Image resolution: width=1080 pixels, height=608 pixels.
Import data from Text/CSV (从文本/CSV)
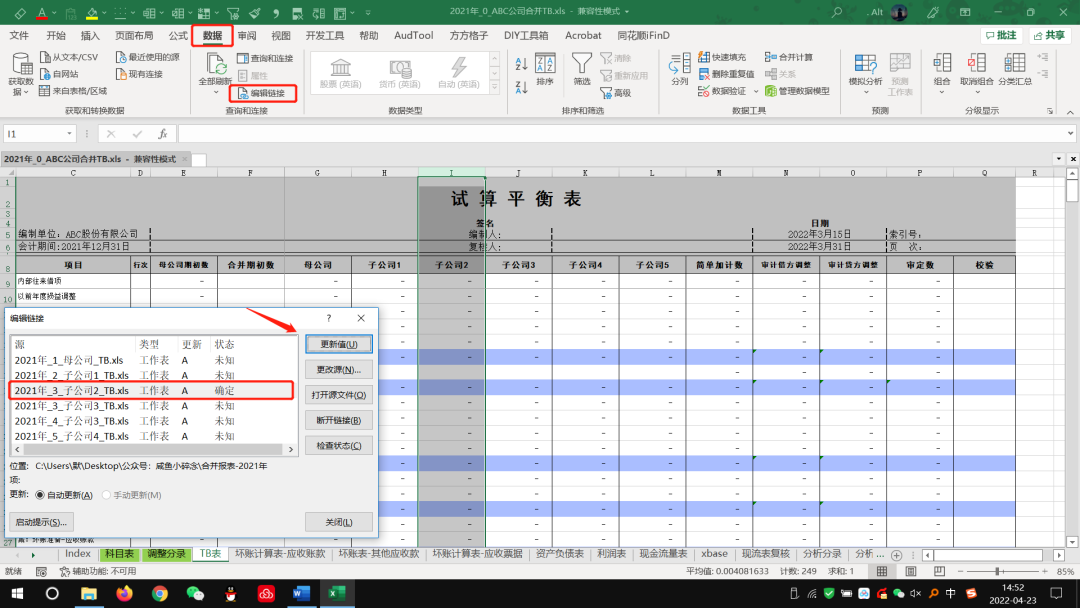click(69, 57)
